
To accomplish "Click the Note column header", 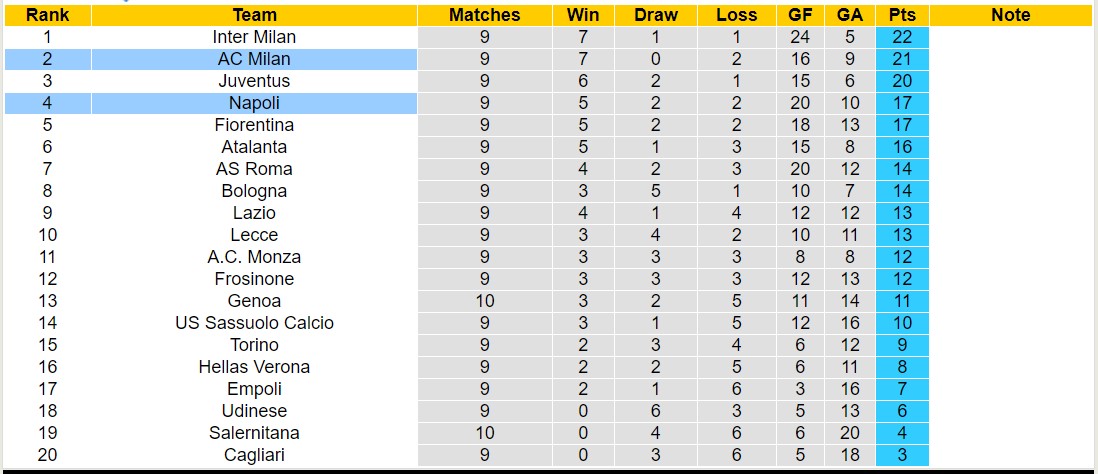I will [x=1011, y=15].
